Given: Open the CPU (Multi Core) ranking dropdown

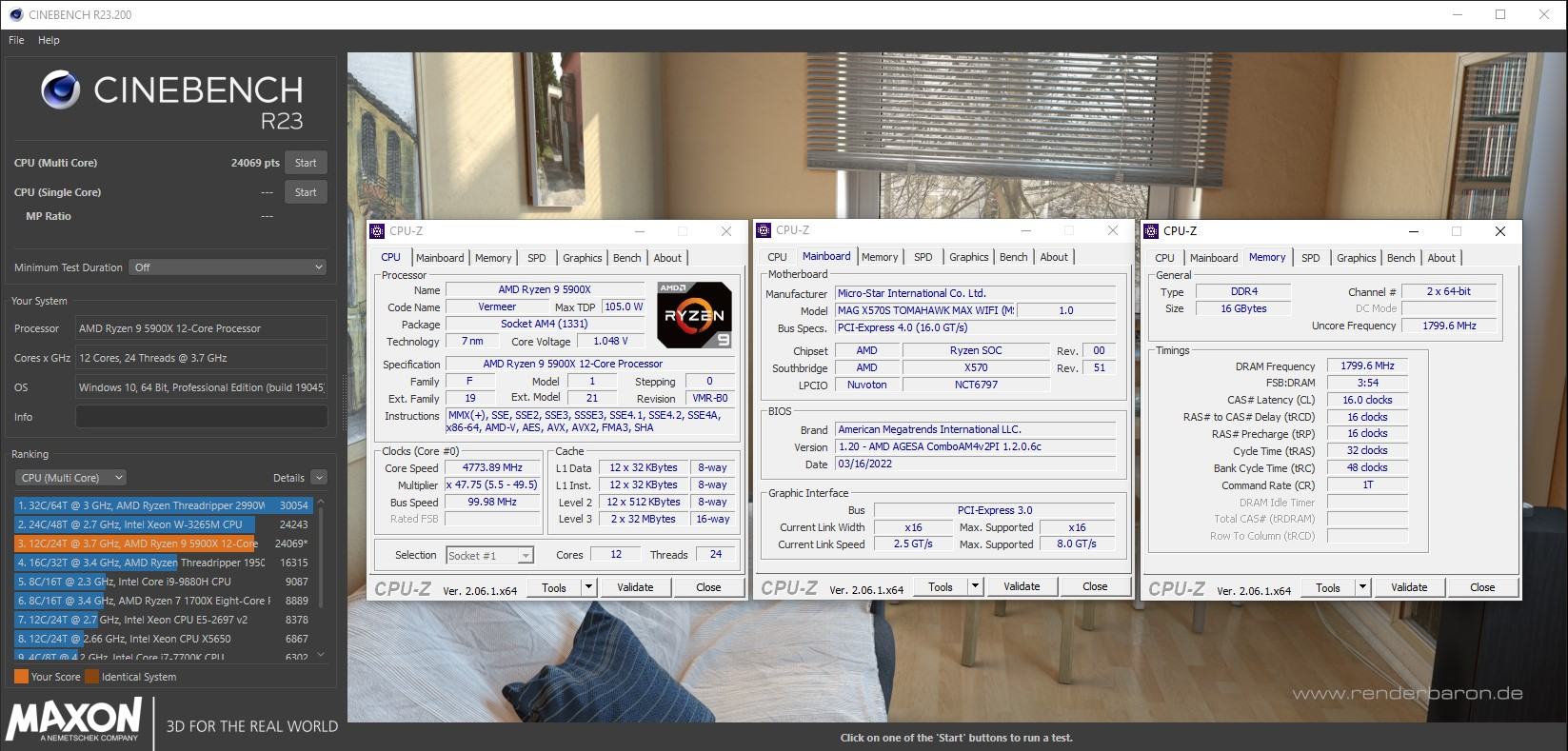Looking at the screenshot, I should (x=70, y=478).
